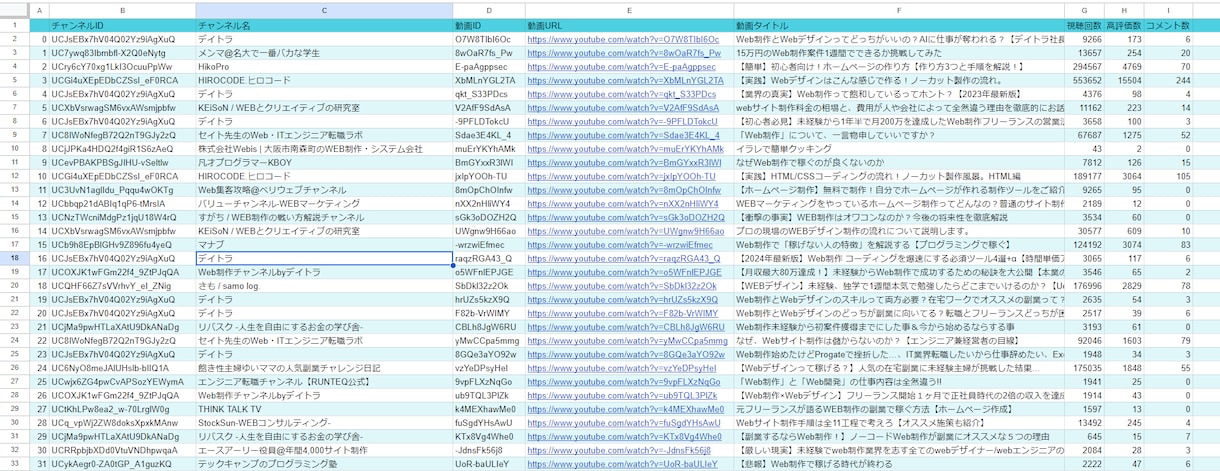This screenshot has width=1220, height=471.
Task: Select channel ID UCry6cY70xg1LkI3OcuuPpWw
Action: [x=122, y=66]
